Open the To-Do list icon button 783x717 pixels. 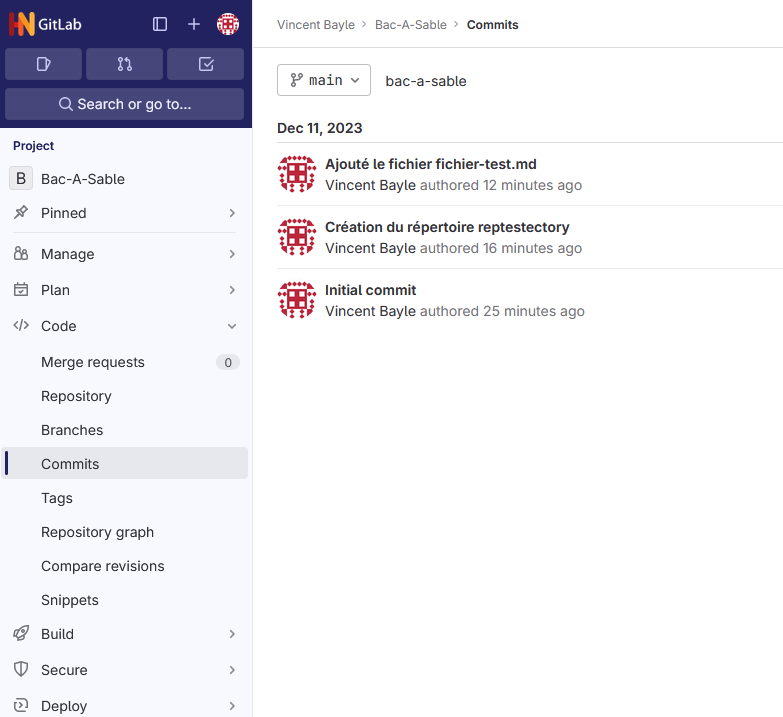[206, 64]
